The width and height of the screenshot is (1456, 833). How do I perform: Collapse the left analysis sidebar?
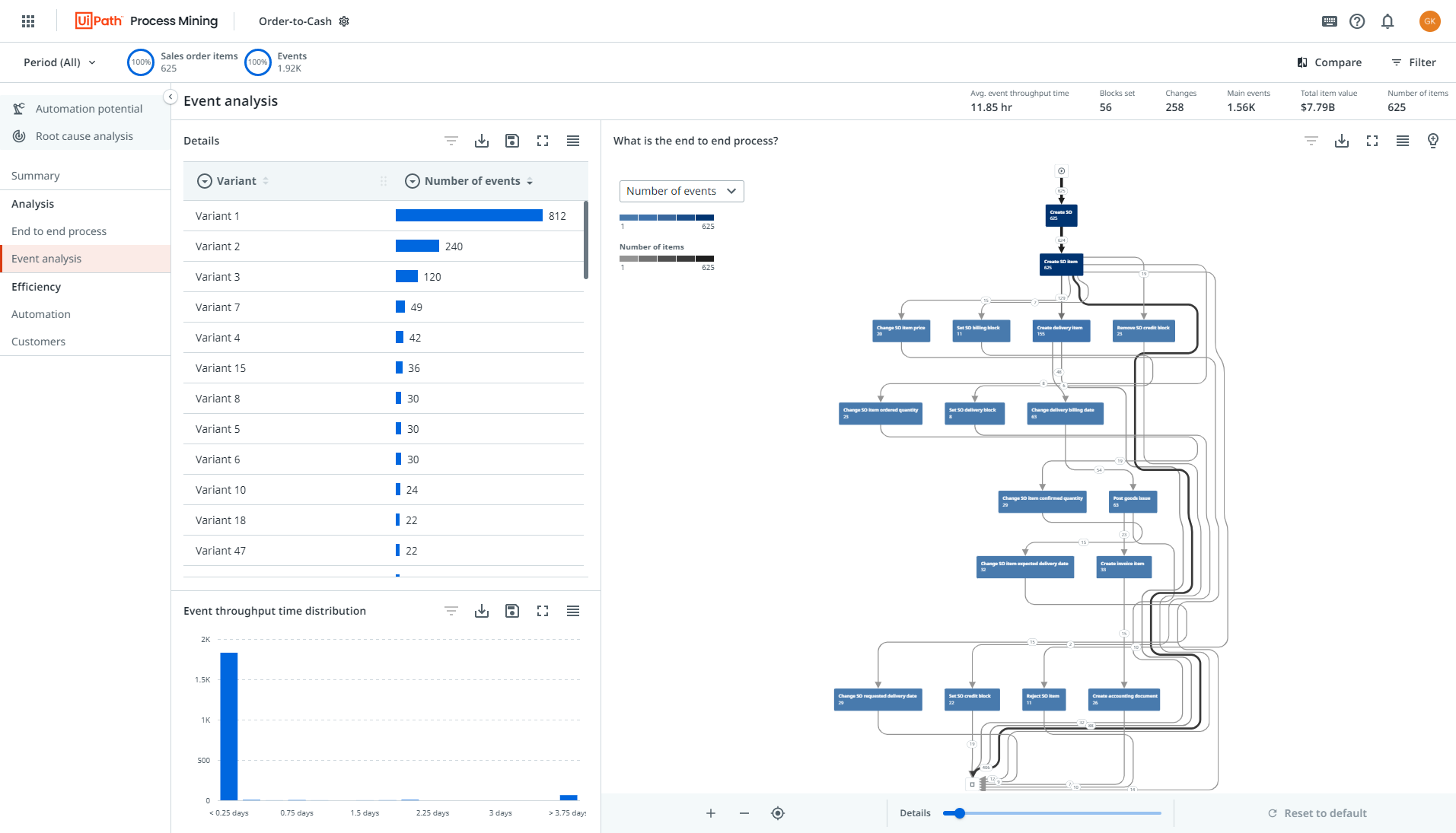pyautogui.click(x=170, y=97)
